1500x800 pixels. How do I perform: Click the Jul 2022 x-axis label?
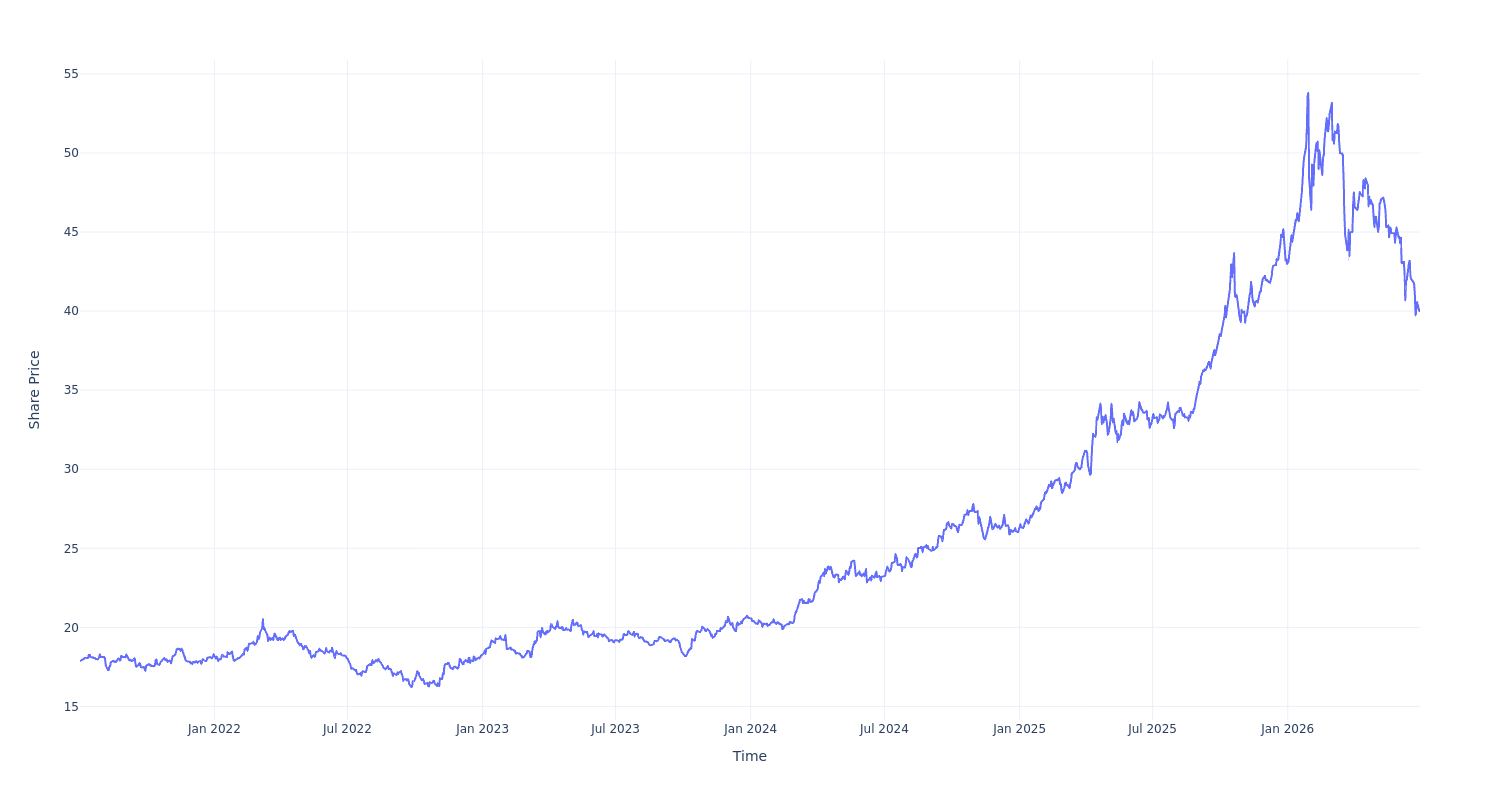click(347, 729)
